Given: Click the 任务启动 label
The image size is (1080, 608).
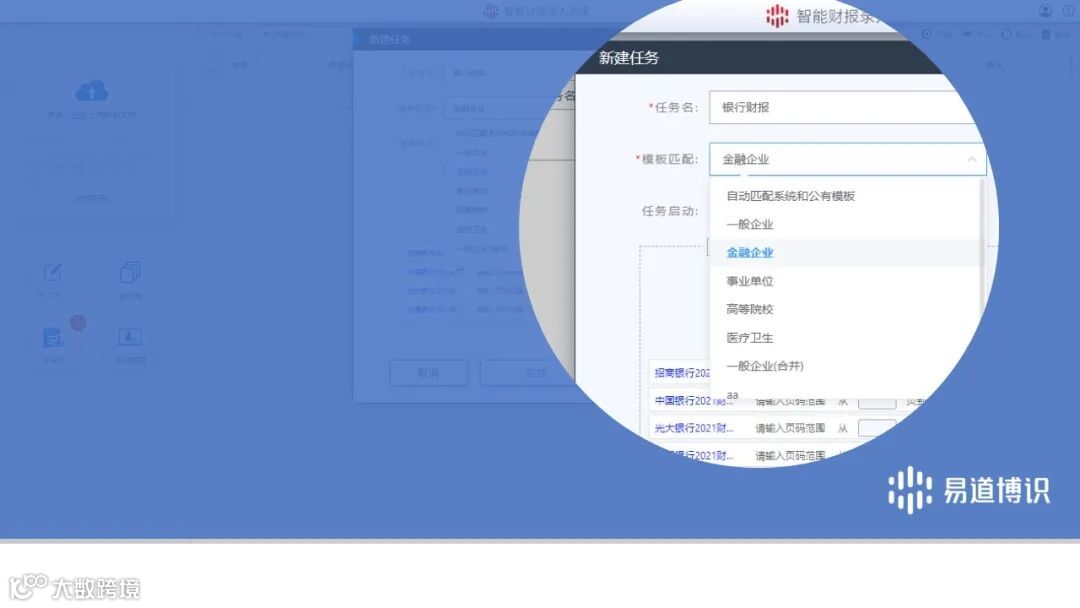Looking at the screenshot, I should [669, 211].
